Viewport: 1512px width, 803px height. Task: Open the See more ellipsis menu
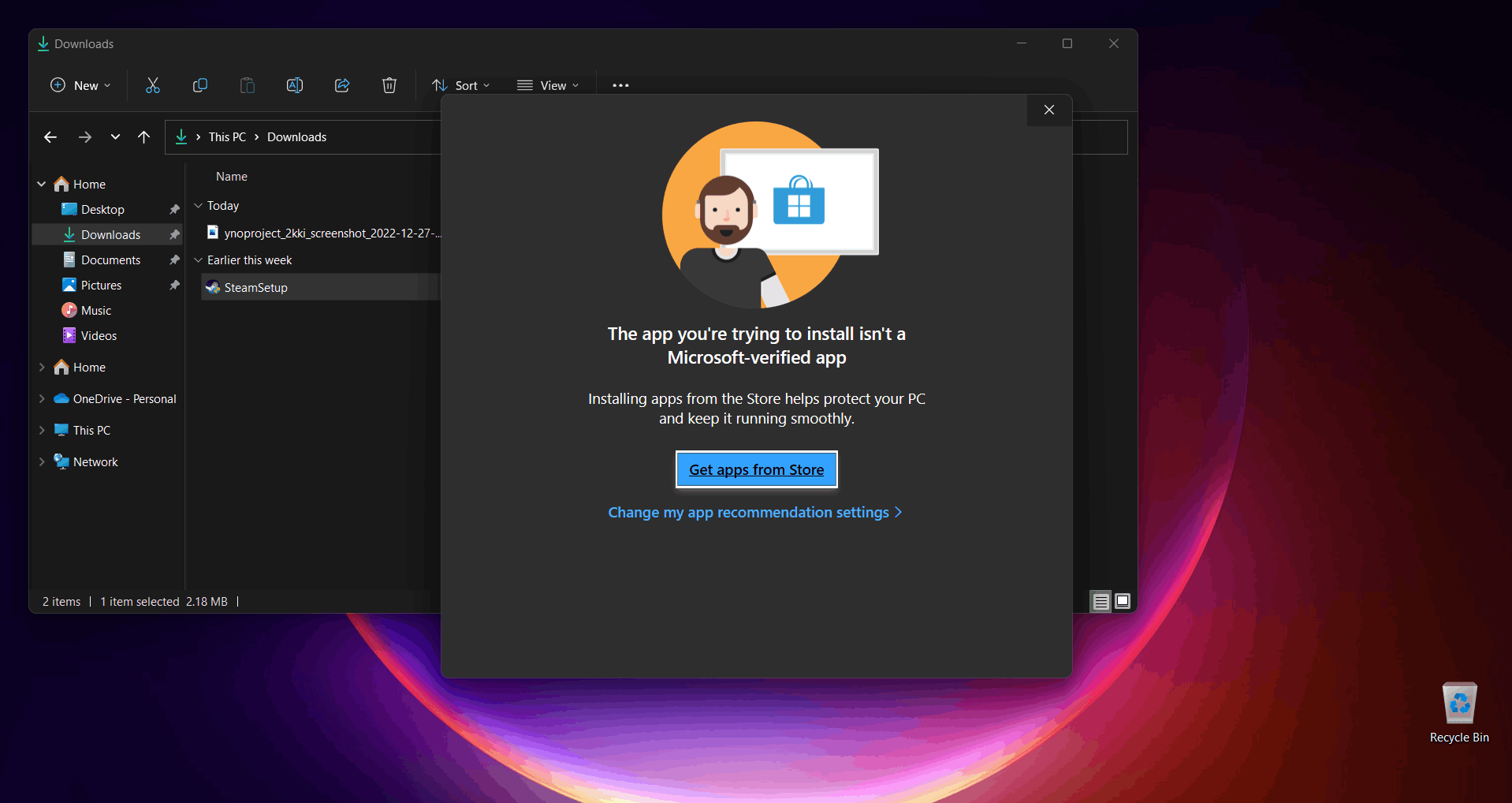tap(620, 85)
